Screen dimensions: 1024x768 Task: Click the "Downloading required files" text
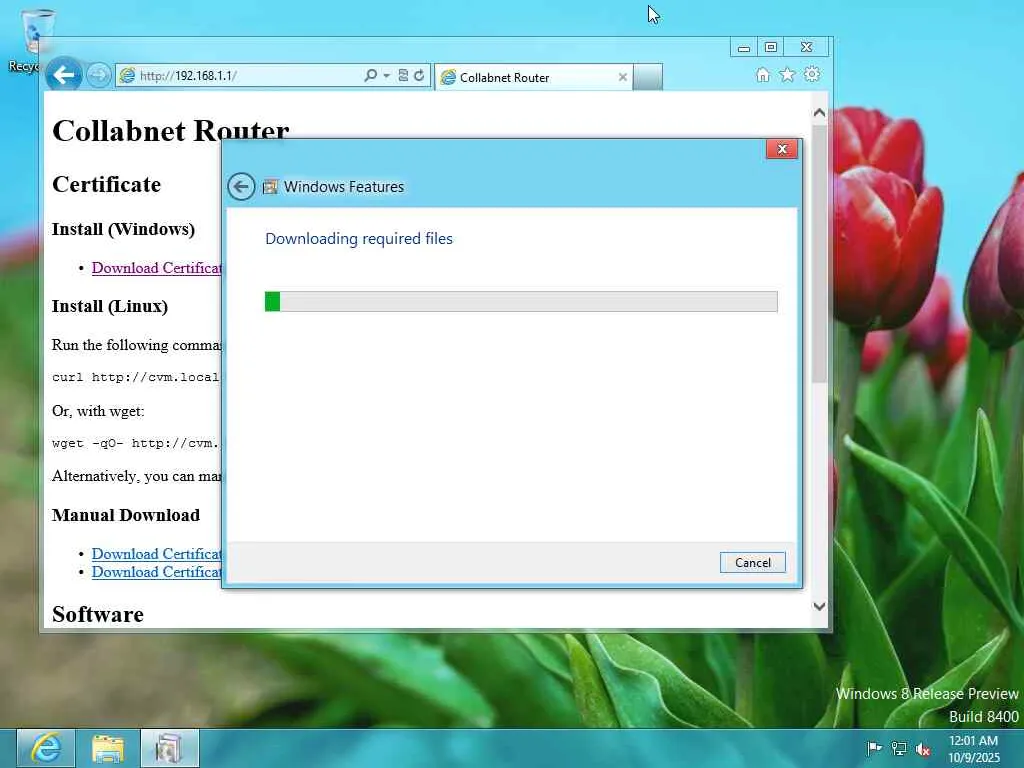click(x=359, y=239)
